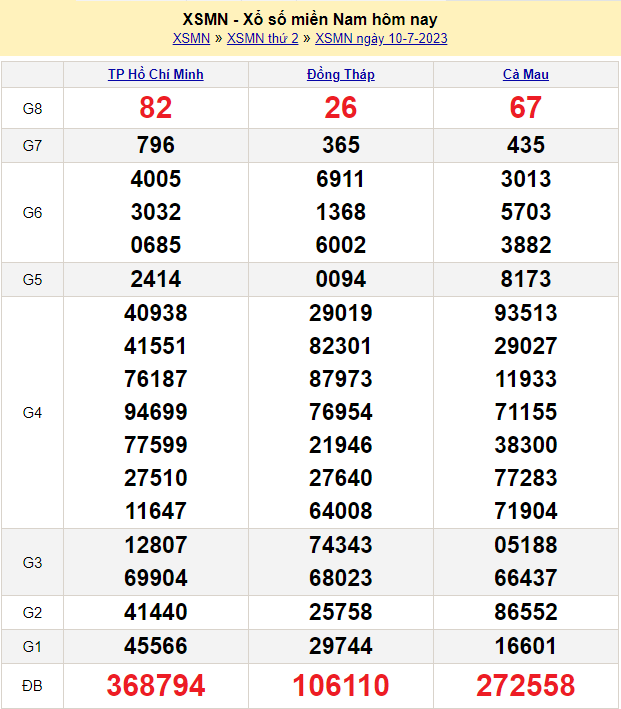621x709 pixels.
Task: Open the XSMN breadcrumb link
Action: tap(191, 39)
